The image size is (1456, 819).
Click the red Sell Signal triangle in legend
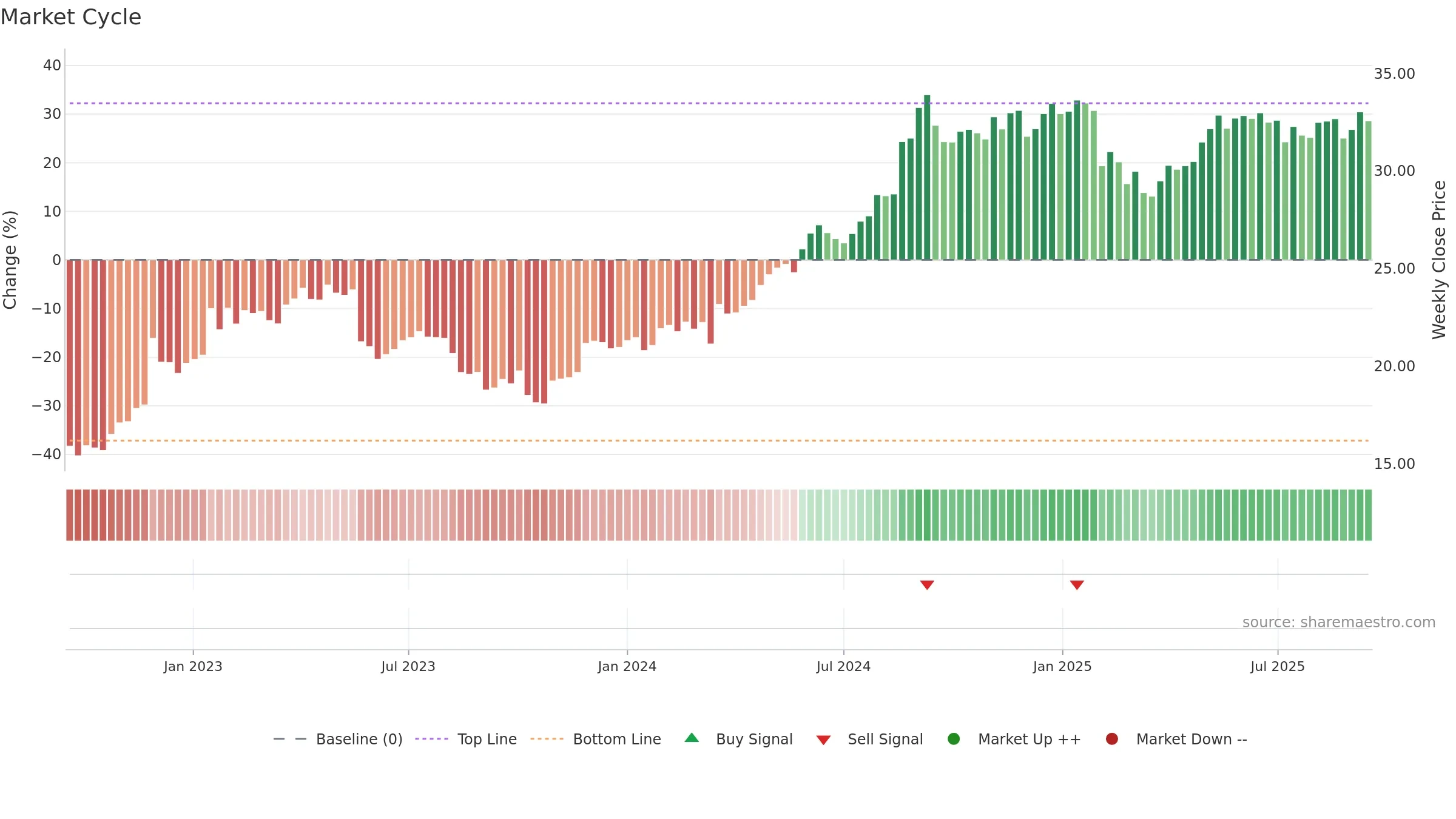pos(823,740)
